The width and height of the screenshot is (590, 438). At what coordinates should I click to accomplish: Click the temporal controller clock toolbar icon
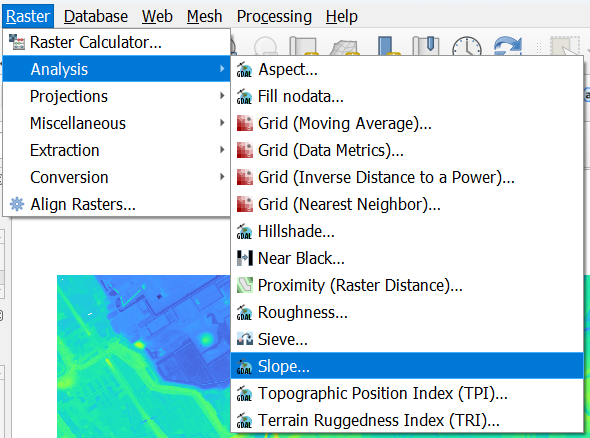coord(467,47)
